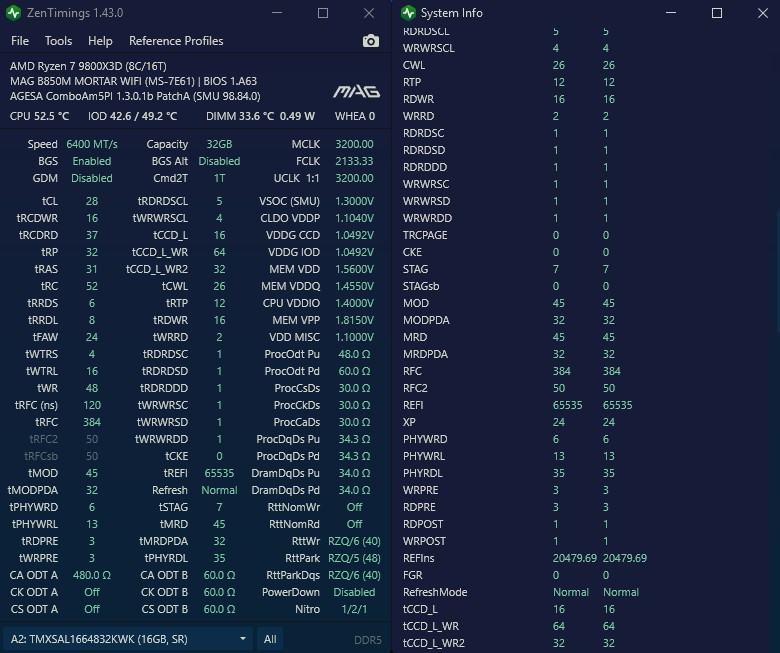Click the System Info vertical scrollbar

point(777,271)
